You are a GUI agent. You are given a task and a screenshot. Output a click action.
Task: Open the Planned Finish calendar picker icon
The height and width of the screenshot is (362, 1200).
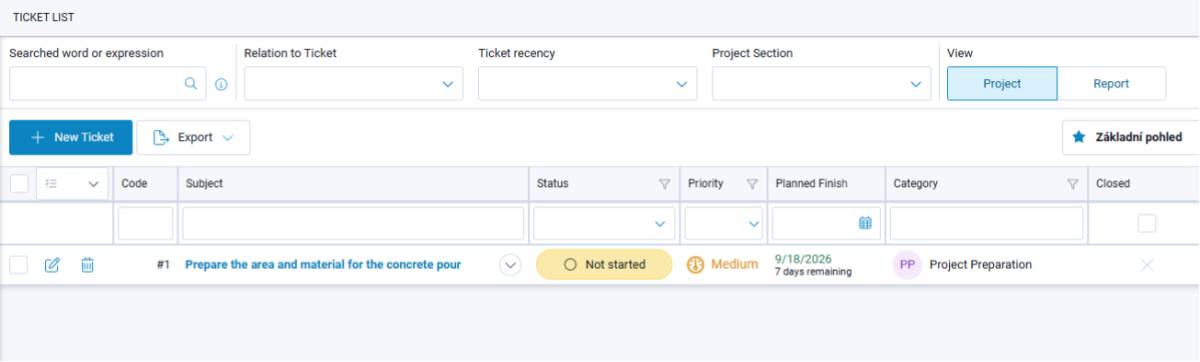click(x=865, y=224)
